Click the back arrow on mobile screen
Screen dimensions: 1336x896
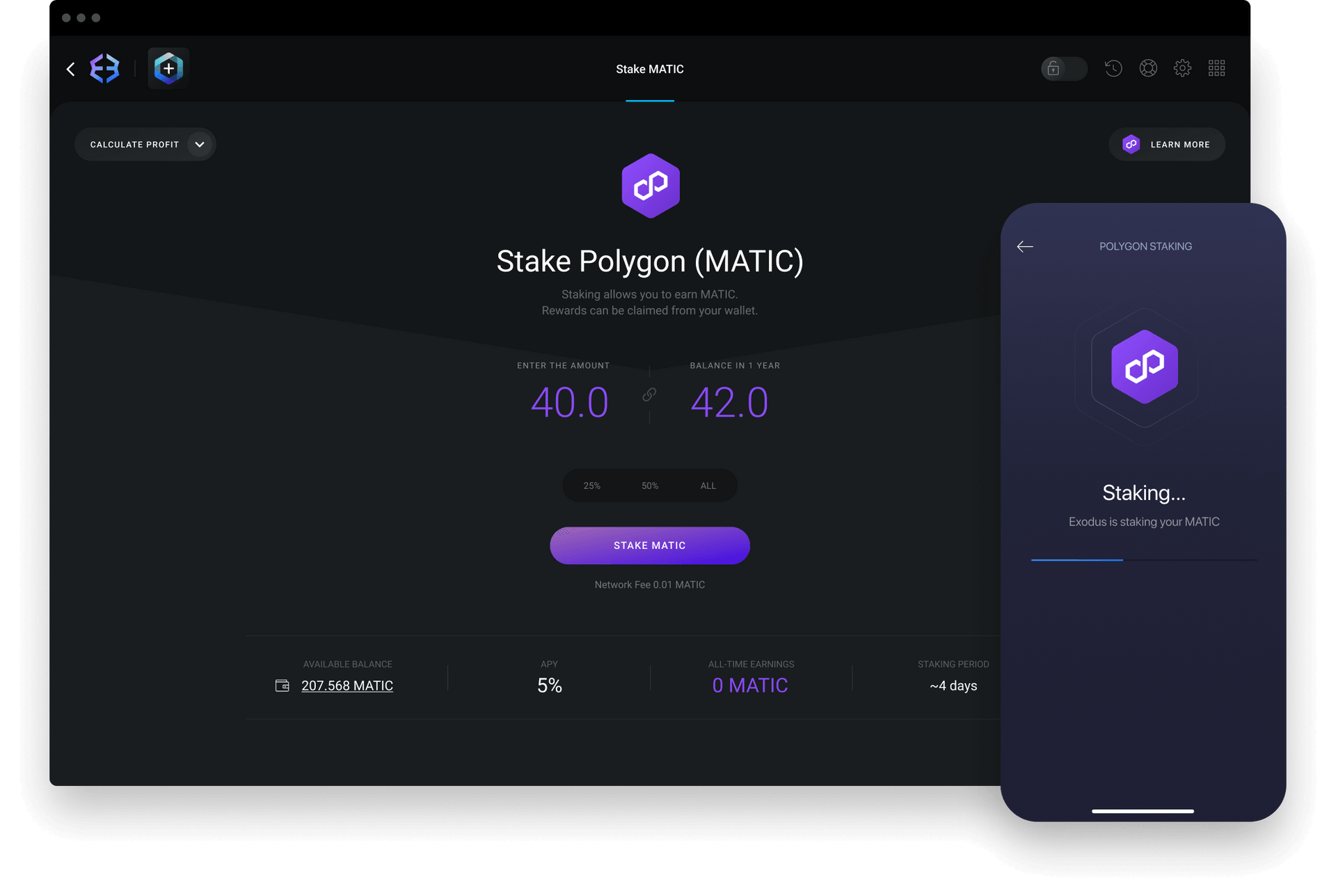coord(1025,246)
